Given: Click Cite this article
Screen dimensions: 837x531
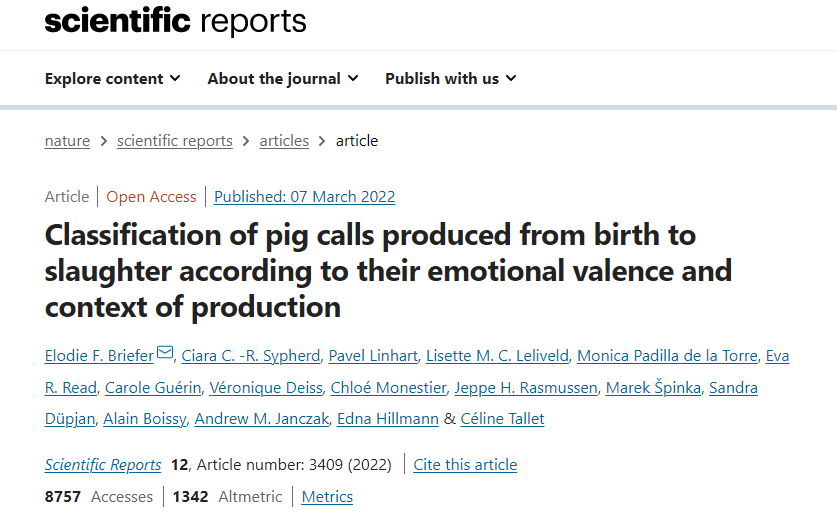Looking at the screenshot, I should tap(465, 465).
